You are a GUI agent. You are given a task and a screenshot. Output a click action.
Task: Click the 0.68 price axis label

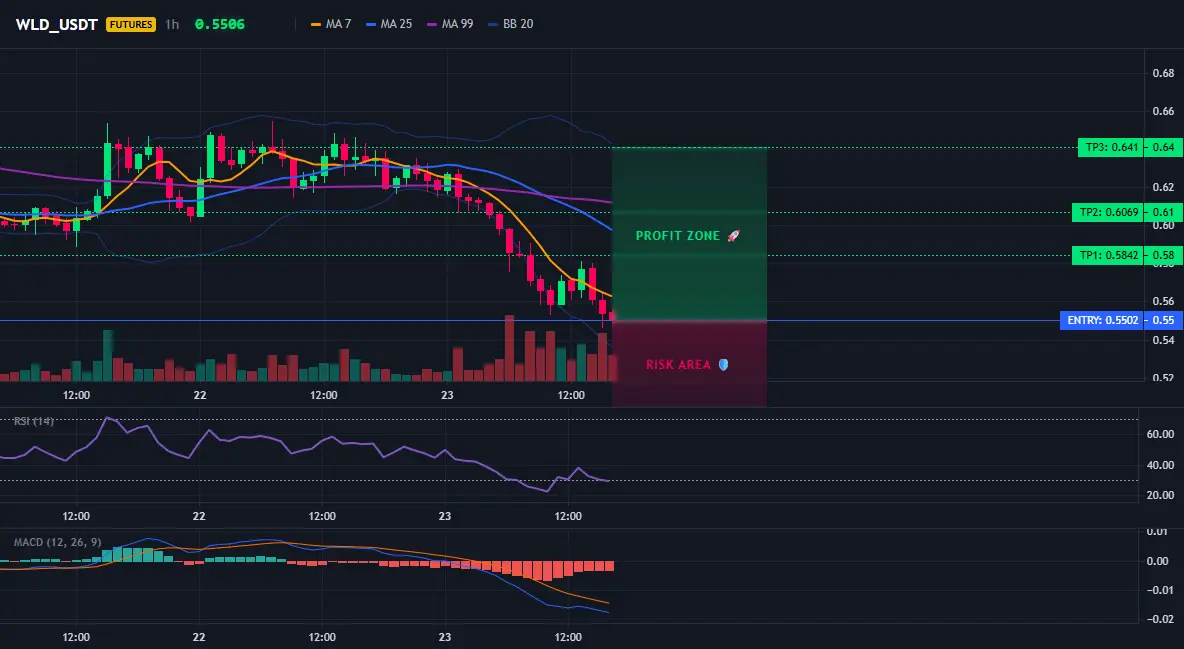coord(1163,73)
